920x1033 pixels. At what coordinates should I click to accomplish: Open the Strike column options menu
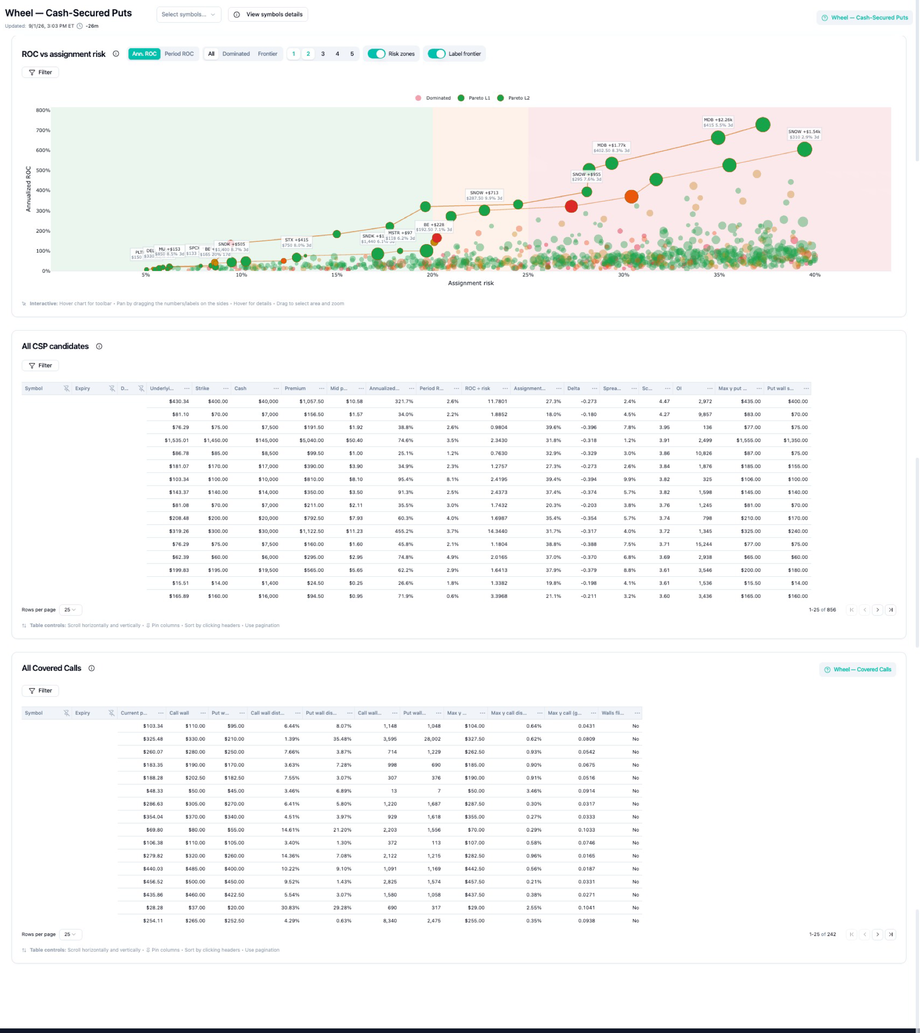[226, 389]
